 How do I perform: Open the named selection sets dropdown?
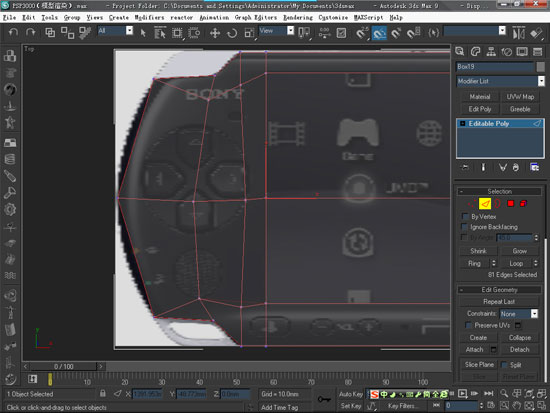(x=475, y=31)
